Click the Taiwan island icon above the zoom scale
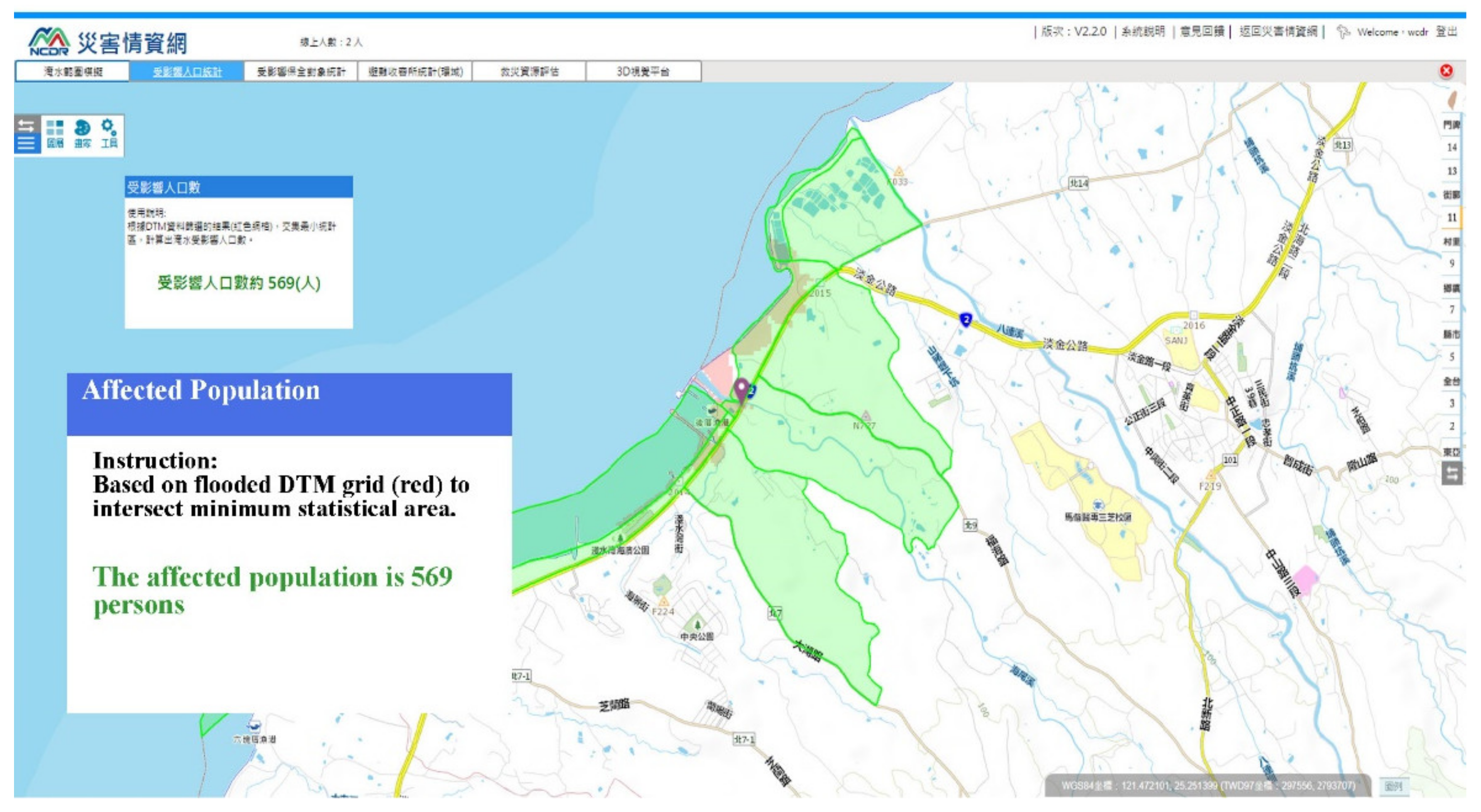This screenshot has height=812, width=1481. [1452, 99]
